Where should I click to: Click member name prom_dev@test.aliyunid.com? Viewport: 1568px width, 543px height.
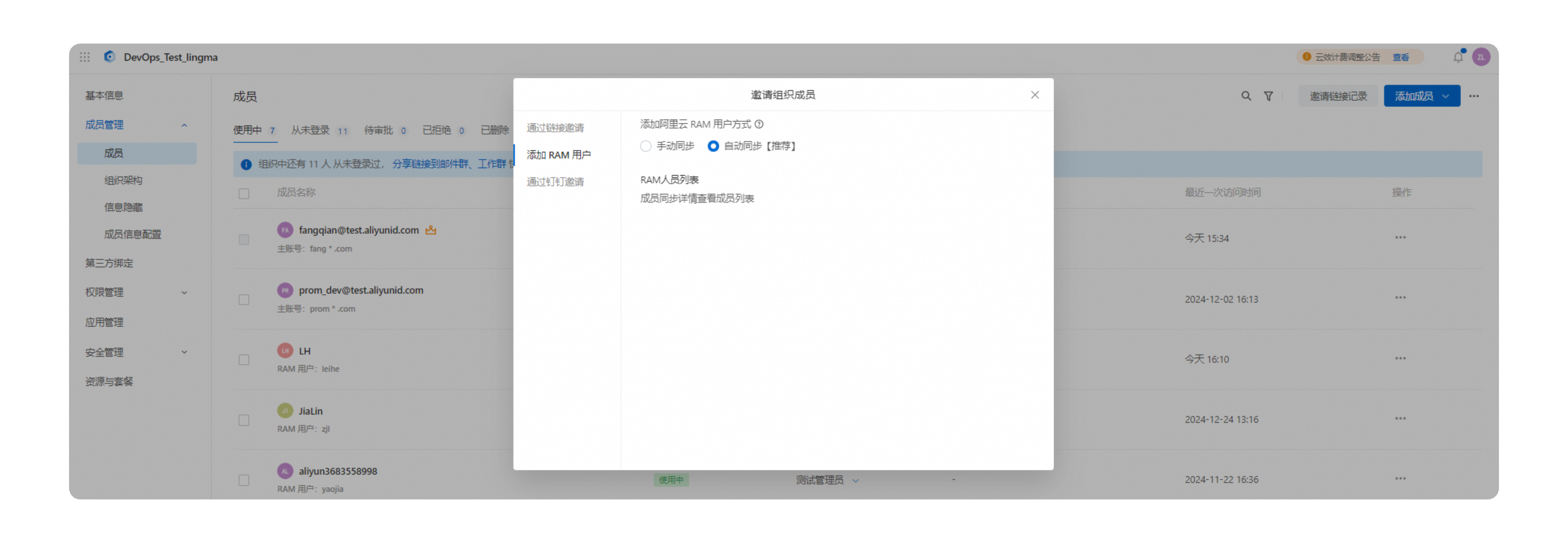pos(361,290)
